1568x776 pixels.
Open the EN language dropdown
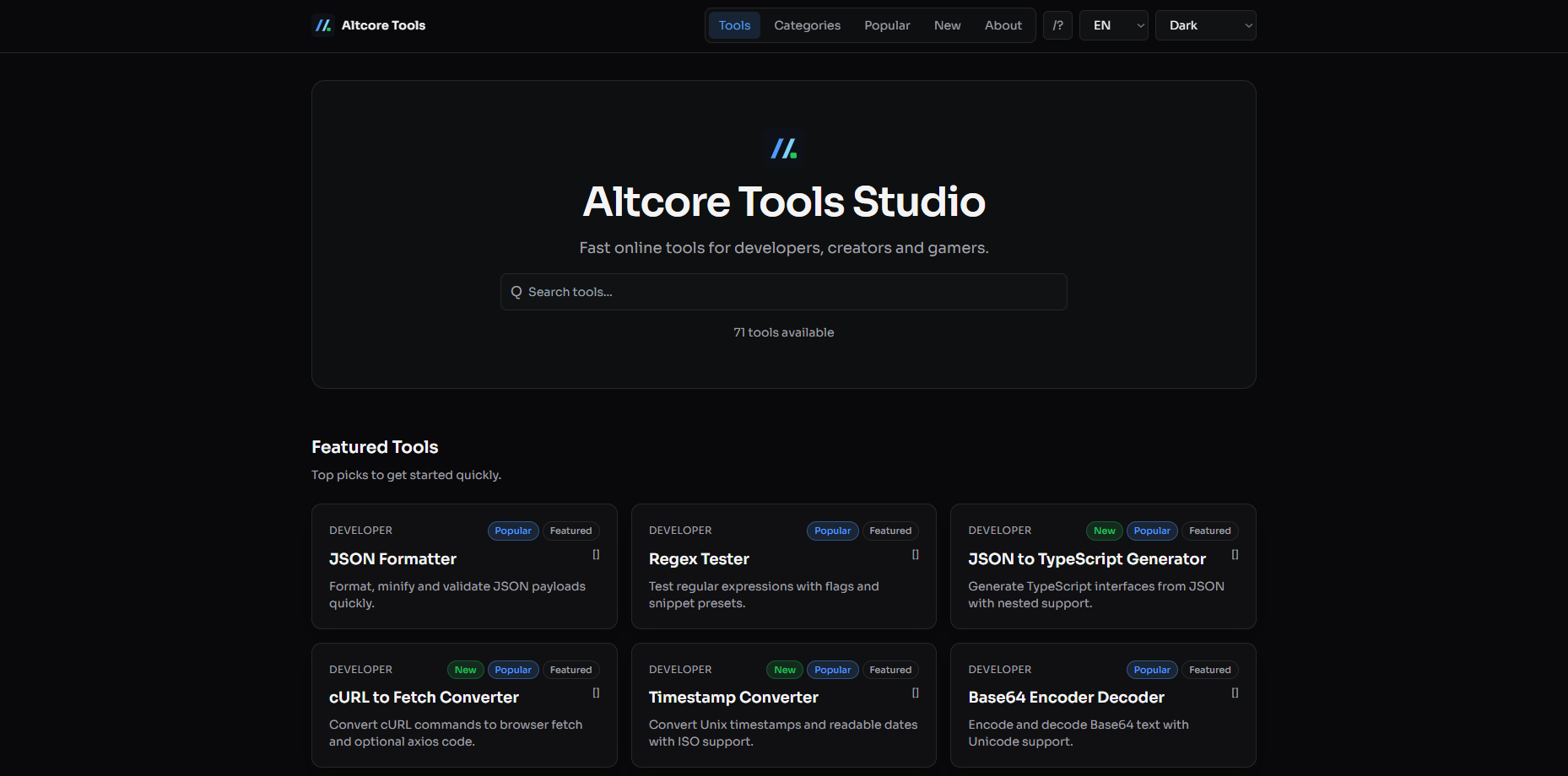click(1113, 25)
